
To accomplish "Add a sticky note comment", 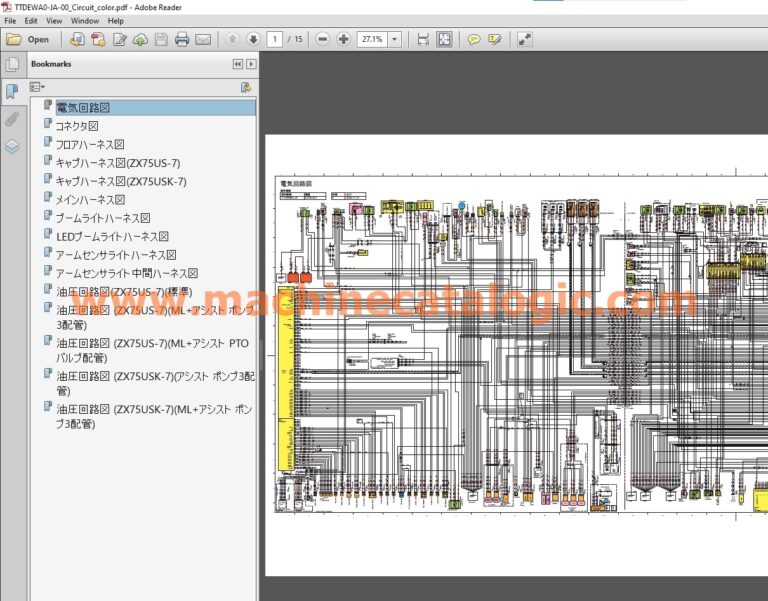I will (473, 40).
